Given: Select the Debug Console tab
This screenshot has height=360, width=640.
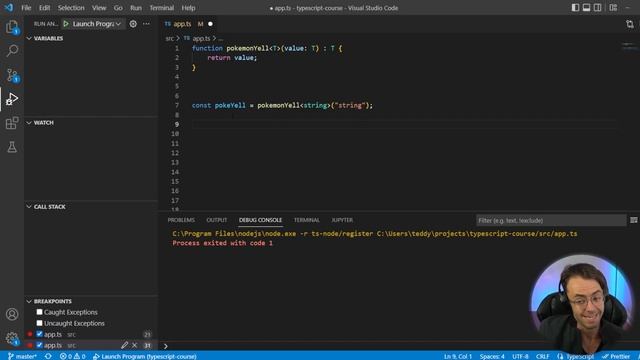Looking at the screenshot, I should point(260,220).
